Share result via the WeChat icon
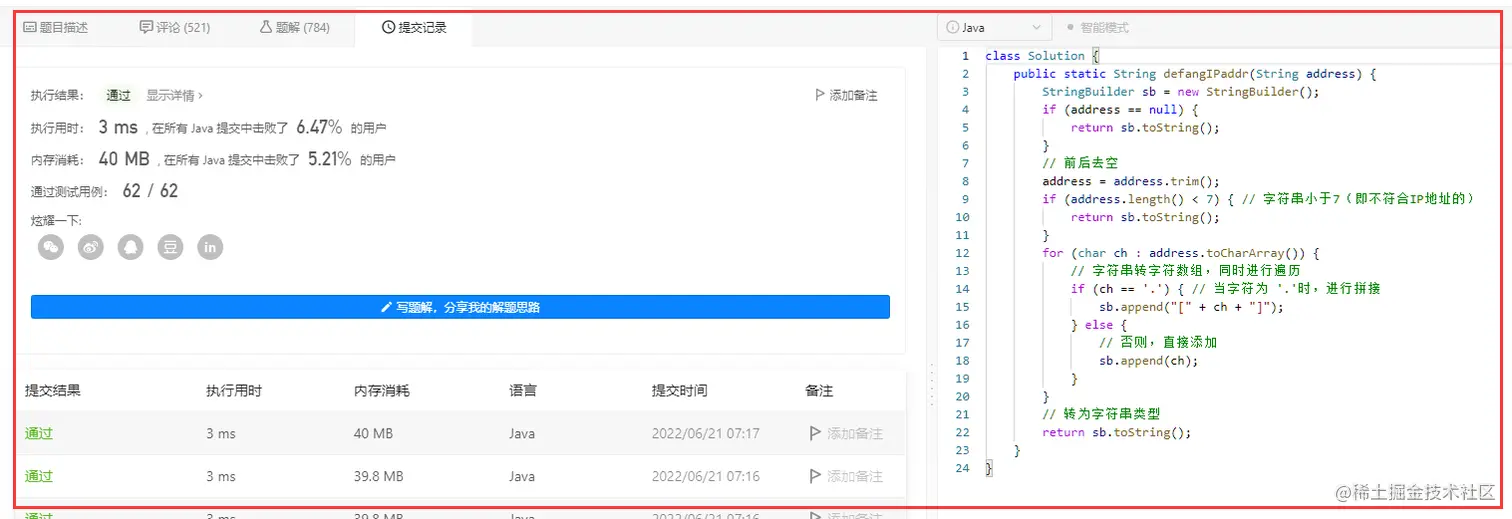This screenshot has width=1512, height=519. click(x=51, y=246)
